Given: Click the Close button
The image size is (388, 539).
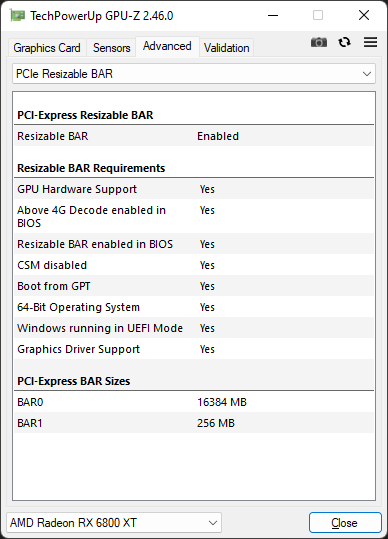Looking at the screenshot, I should [345, 523].
